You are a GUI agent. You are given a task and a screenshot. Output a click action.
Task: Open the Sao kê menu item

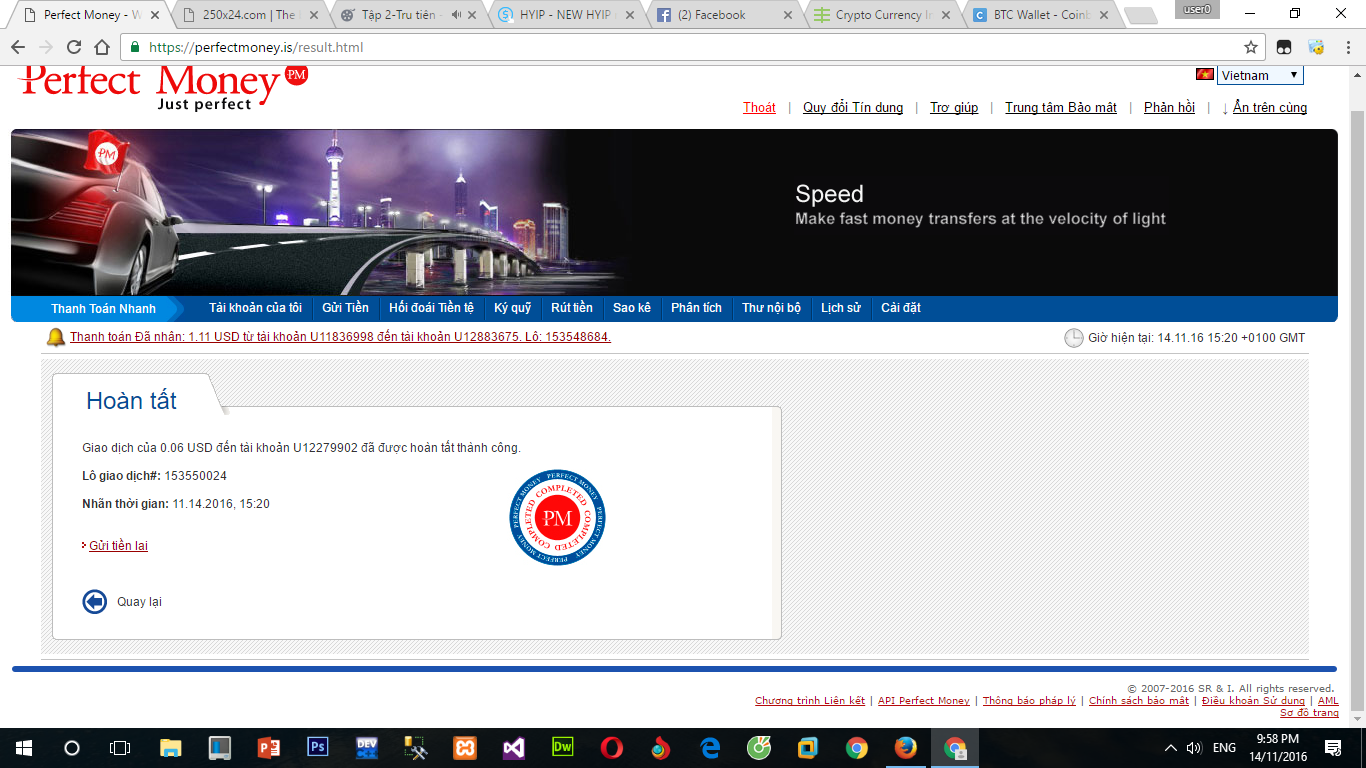(x=632, y=308)
